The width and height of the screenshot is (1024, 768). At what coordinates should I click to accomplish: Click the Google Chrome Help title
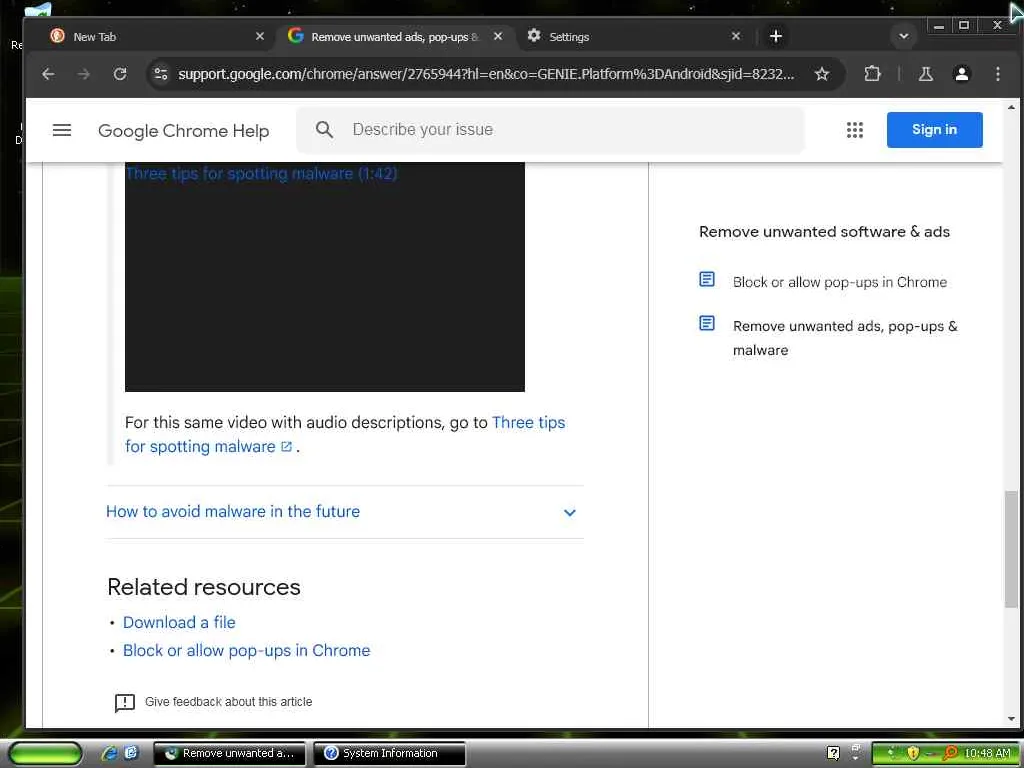coord(184,131)
